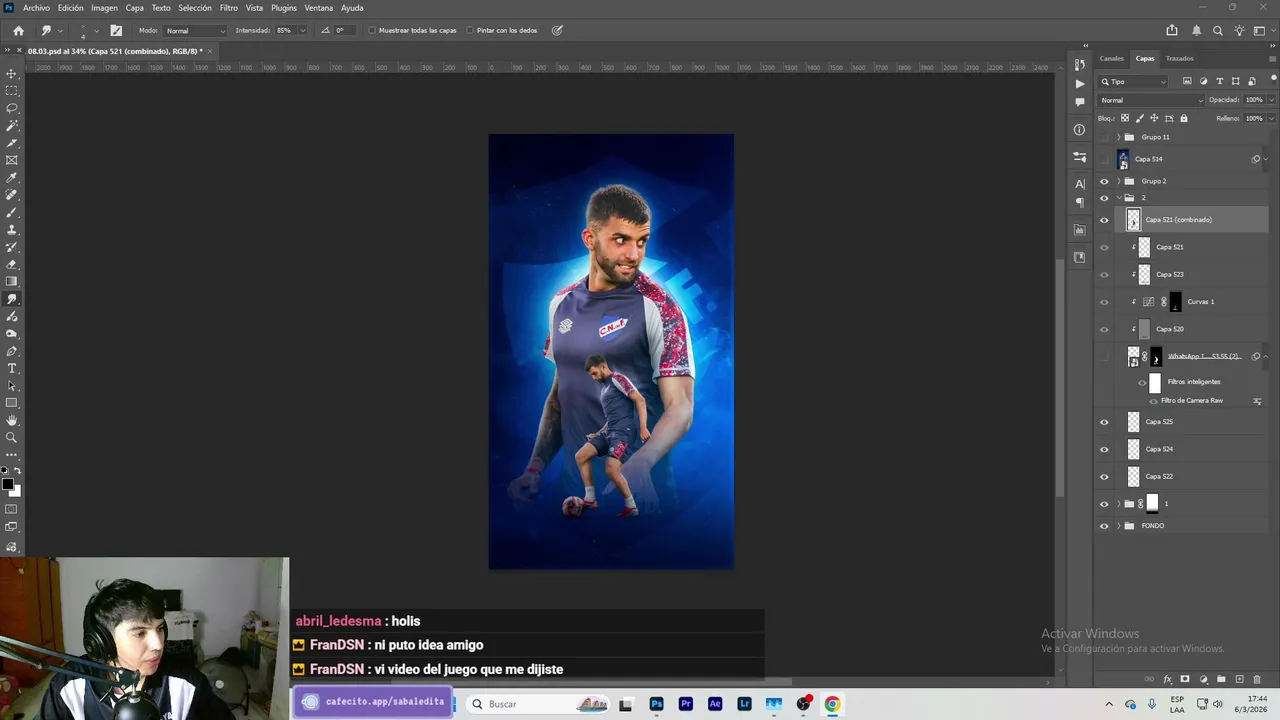Image resolution: width=1280 pixels, height=720 pixels.
Task: Open the Opacidad dropdown arrow
Action: pos(1271,100)
